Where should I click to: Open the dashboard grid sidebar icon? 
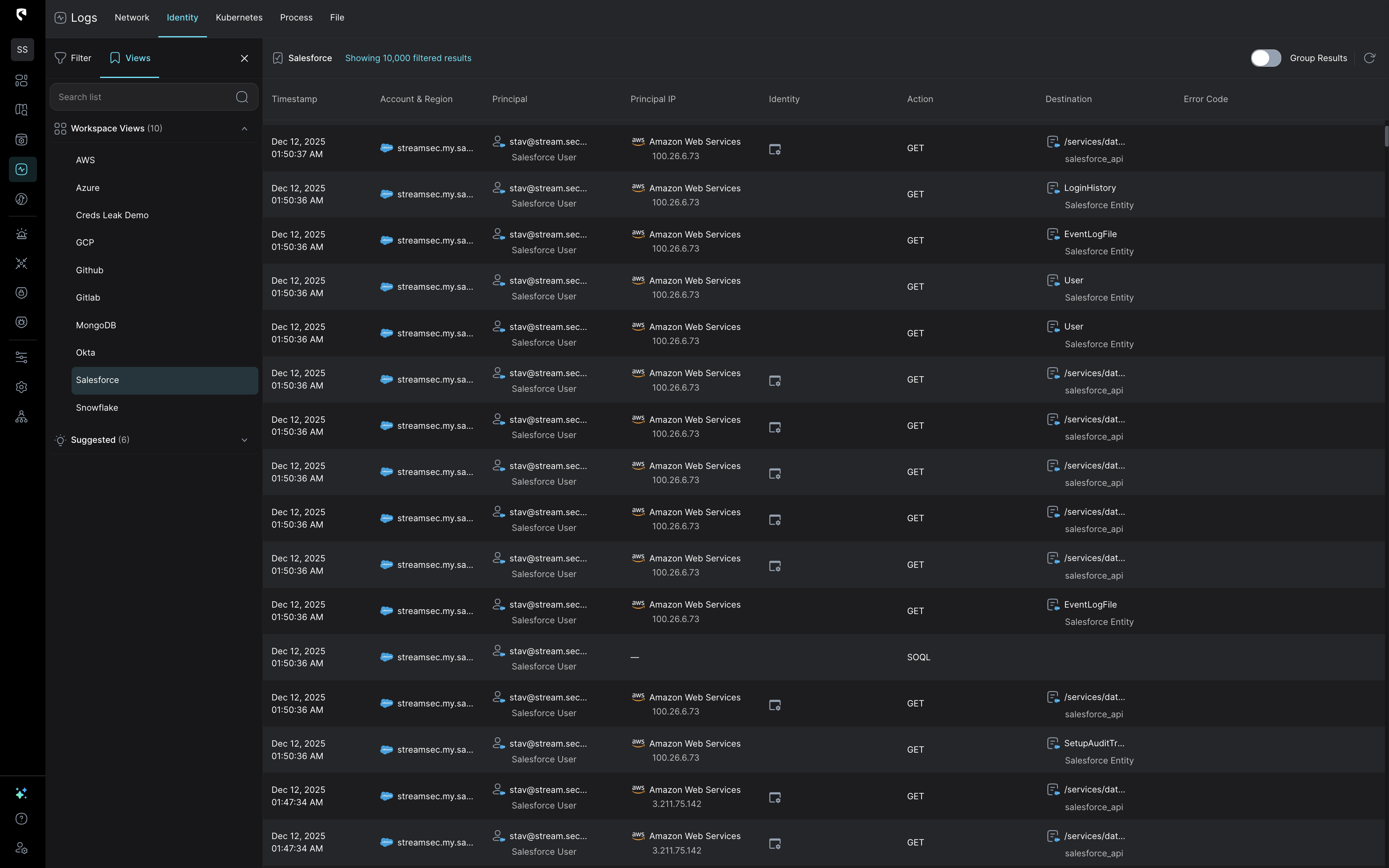point(21,80)
